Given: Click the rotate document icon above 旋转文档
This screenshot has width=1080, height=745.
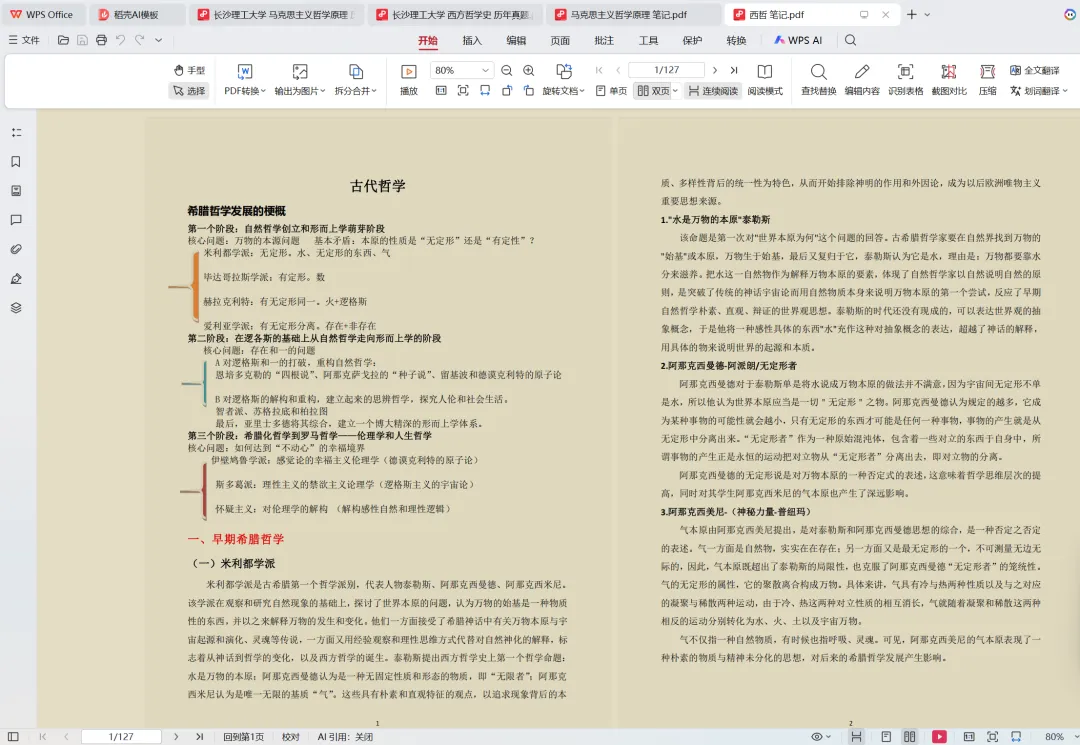Looking at the screenshot, I should 563,72.
